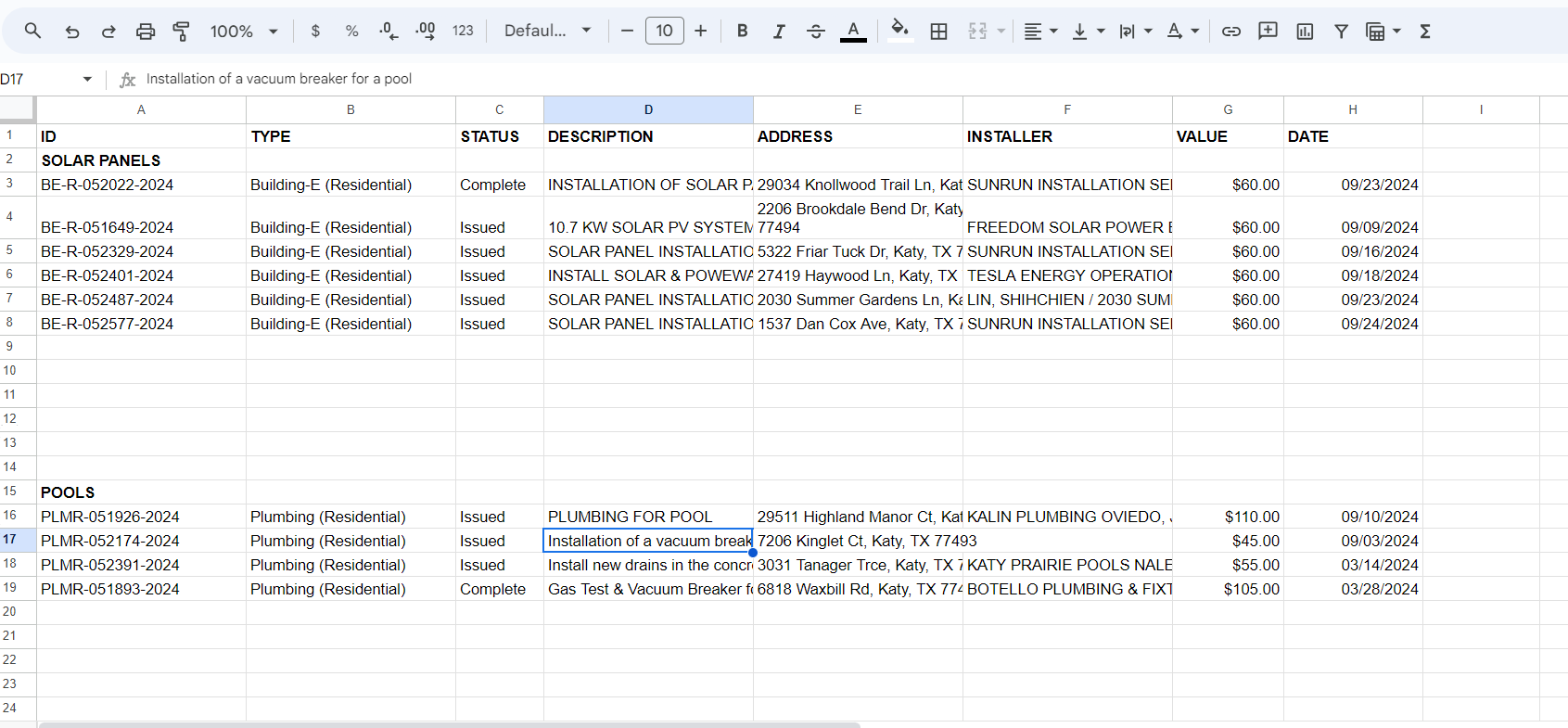Open the 123 more formats menu
Viewport: 1568px width, 728px height.
463,31
